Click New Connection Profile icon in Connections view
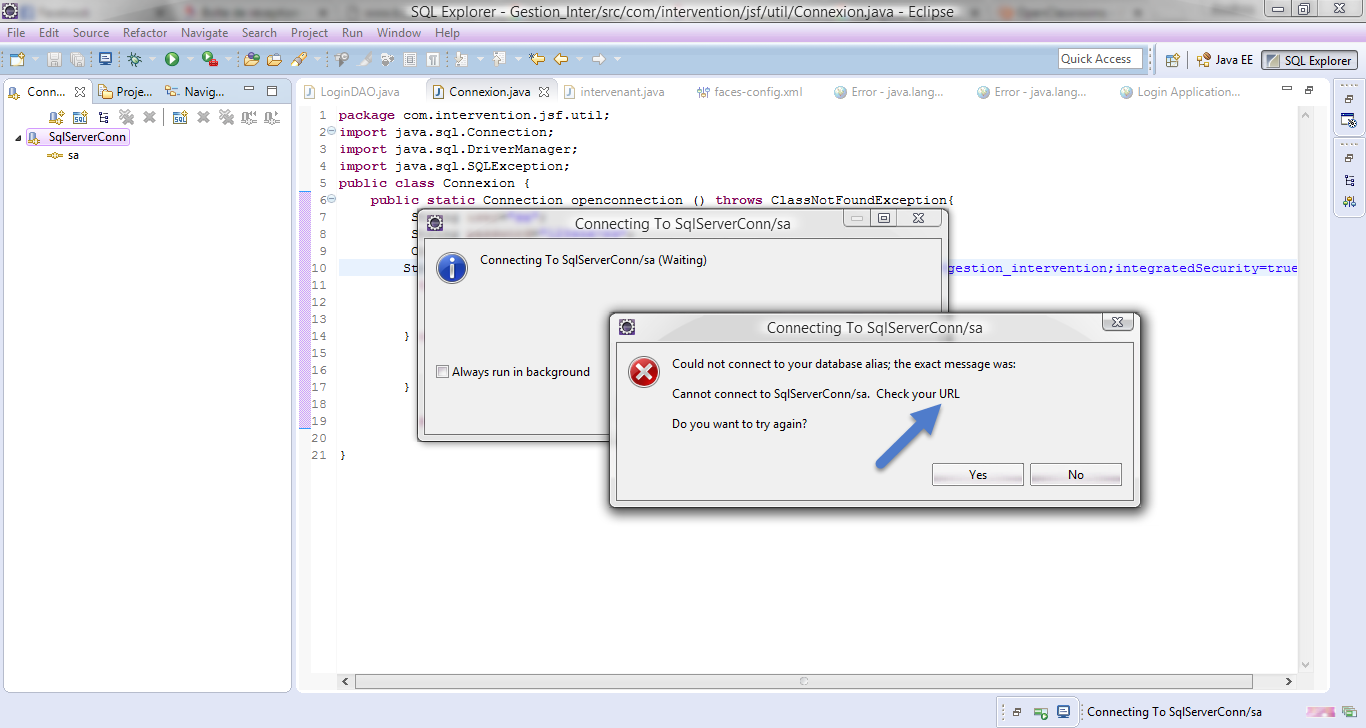Image resolution: width=1366 pixels, height=728 pixels. 57,117
